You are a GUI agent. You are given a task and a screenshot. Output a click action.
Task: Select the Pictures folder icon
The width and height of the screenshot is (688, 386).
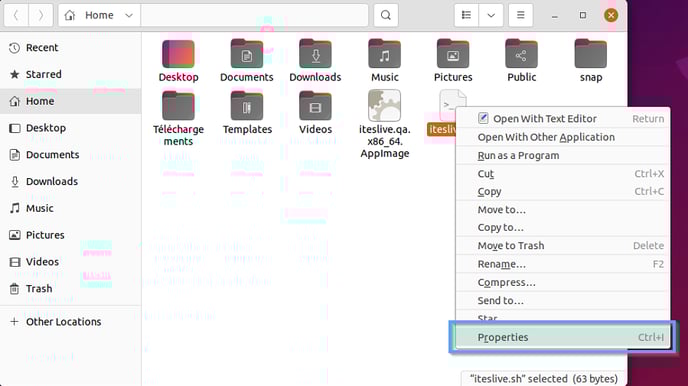(x=453, y=54)
